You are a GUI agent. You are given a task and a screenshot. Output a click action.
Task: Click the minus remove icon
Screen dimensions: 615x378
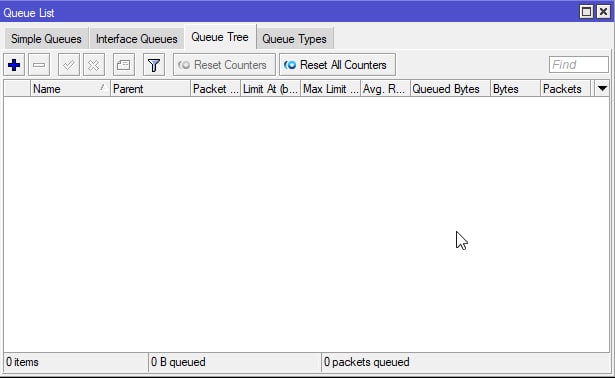[x=39, y=65]
